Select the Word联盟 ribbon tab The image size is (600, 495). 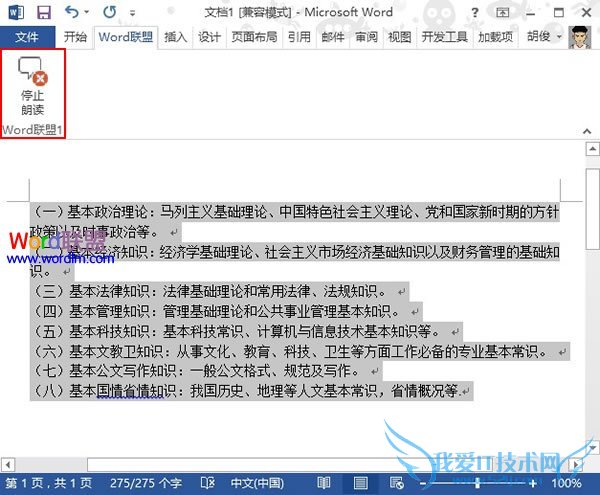[x=126, y=37]
